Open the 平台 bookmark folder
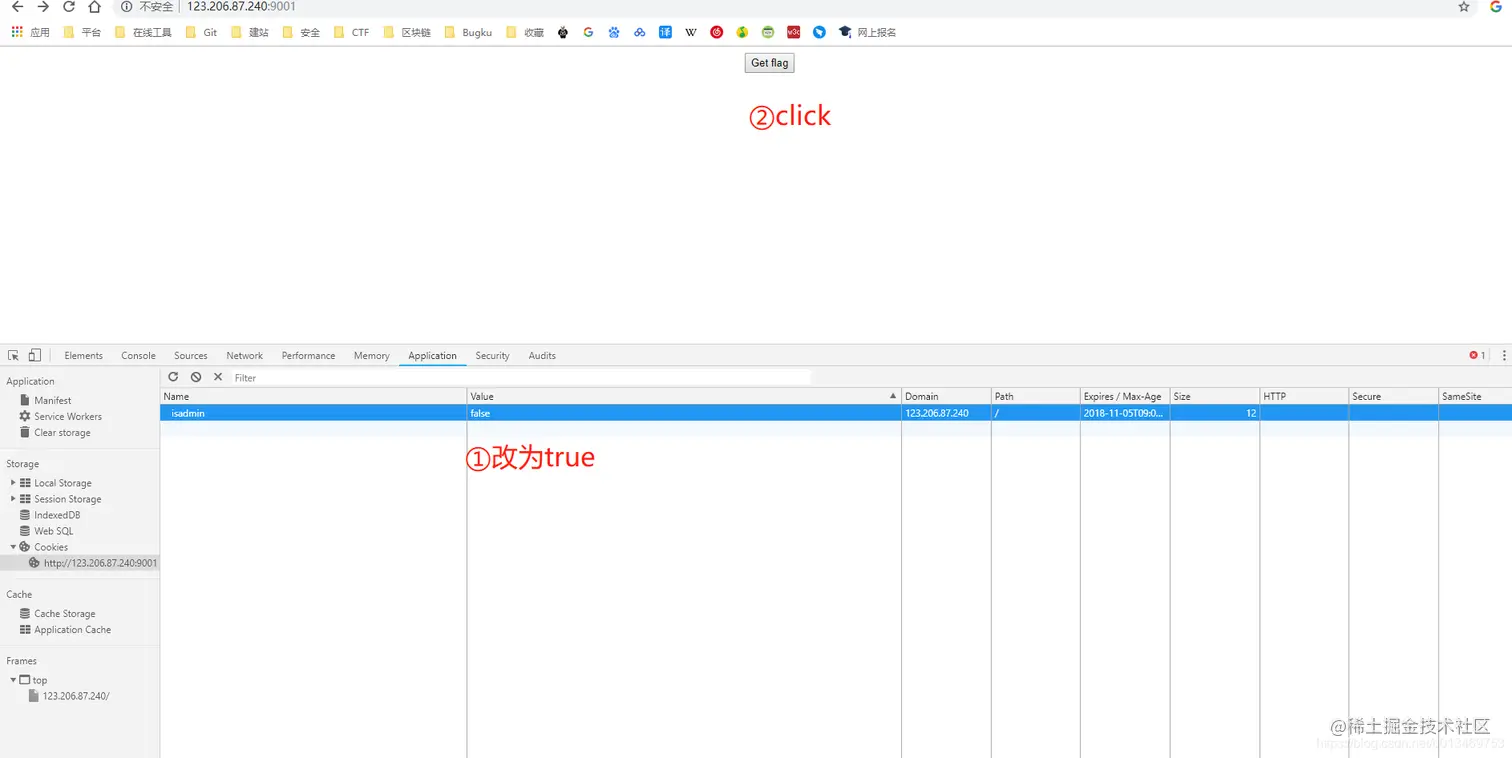This screenshot has width=1512, height=758. coord(82,32)
